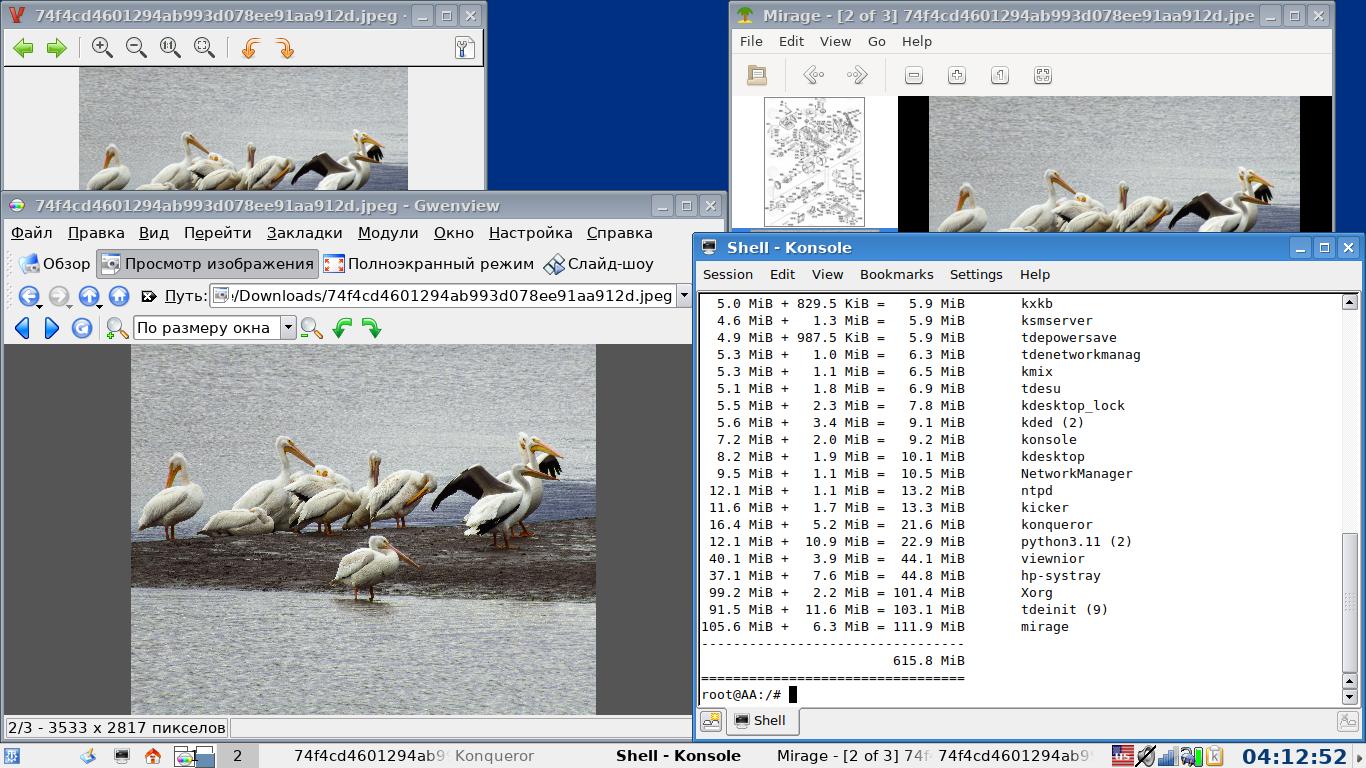This screenshot has width=1366, height=768.
Task: Click Viewnior's 1:1 normal size zoom icon
Action: (170, 48)
